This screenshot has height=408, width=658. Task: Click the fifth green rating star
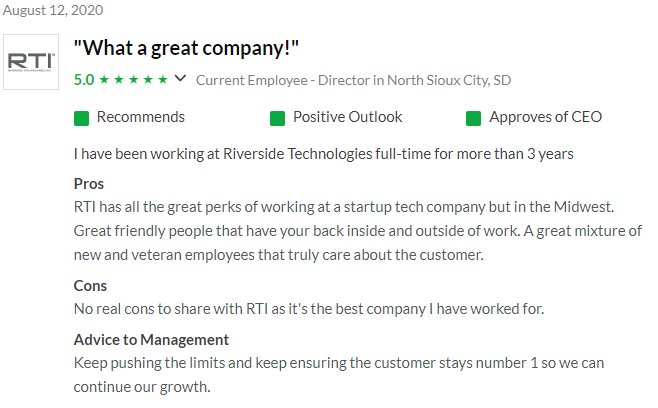pyautogui.click(x=163, y=79)
